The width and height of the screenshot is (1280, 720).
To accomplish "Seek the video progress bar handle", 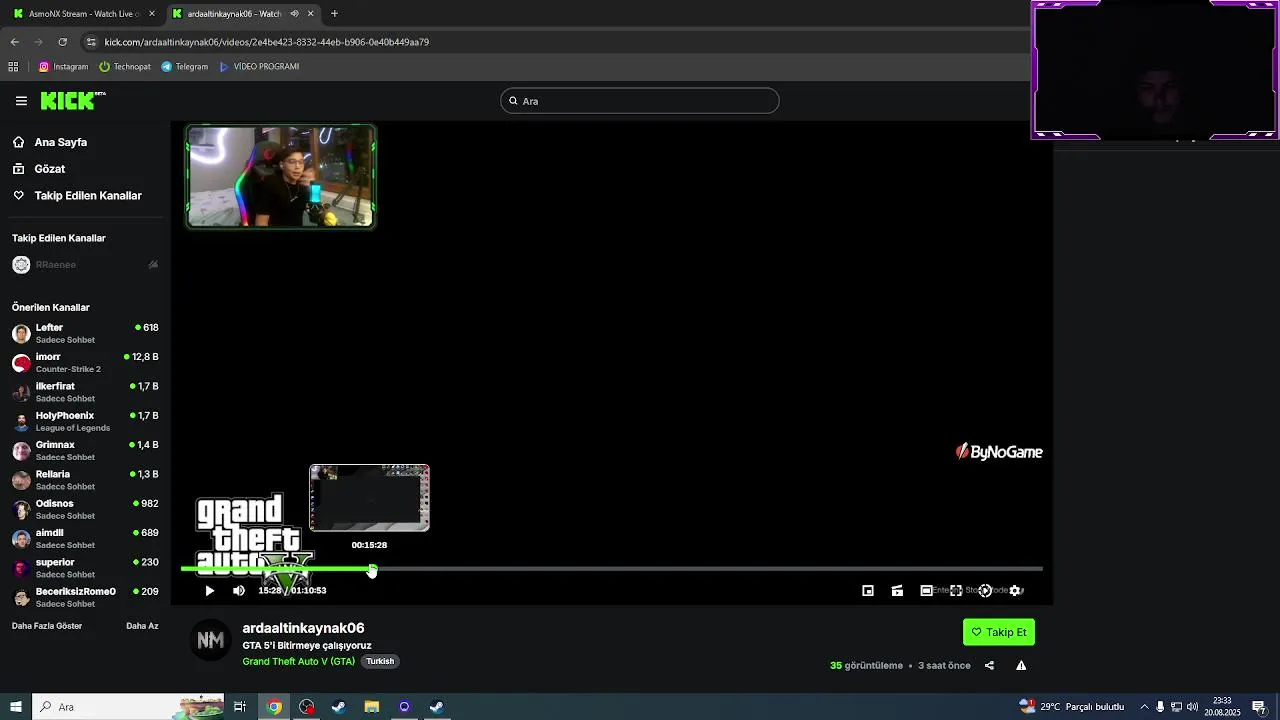I will click(x=372, y=570).
